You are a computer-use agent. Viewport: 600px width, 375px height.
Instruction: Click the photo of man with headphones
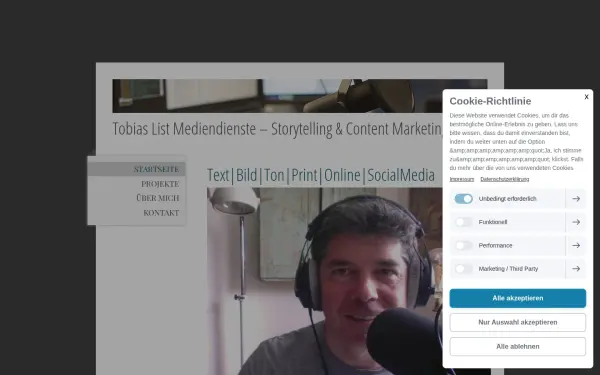(x=324, y=281)
